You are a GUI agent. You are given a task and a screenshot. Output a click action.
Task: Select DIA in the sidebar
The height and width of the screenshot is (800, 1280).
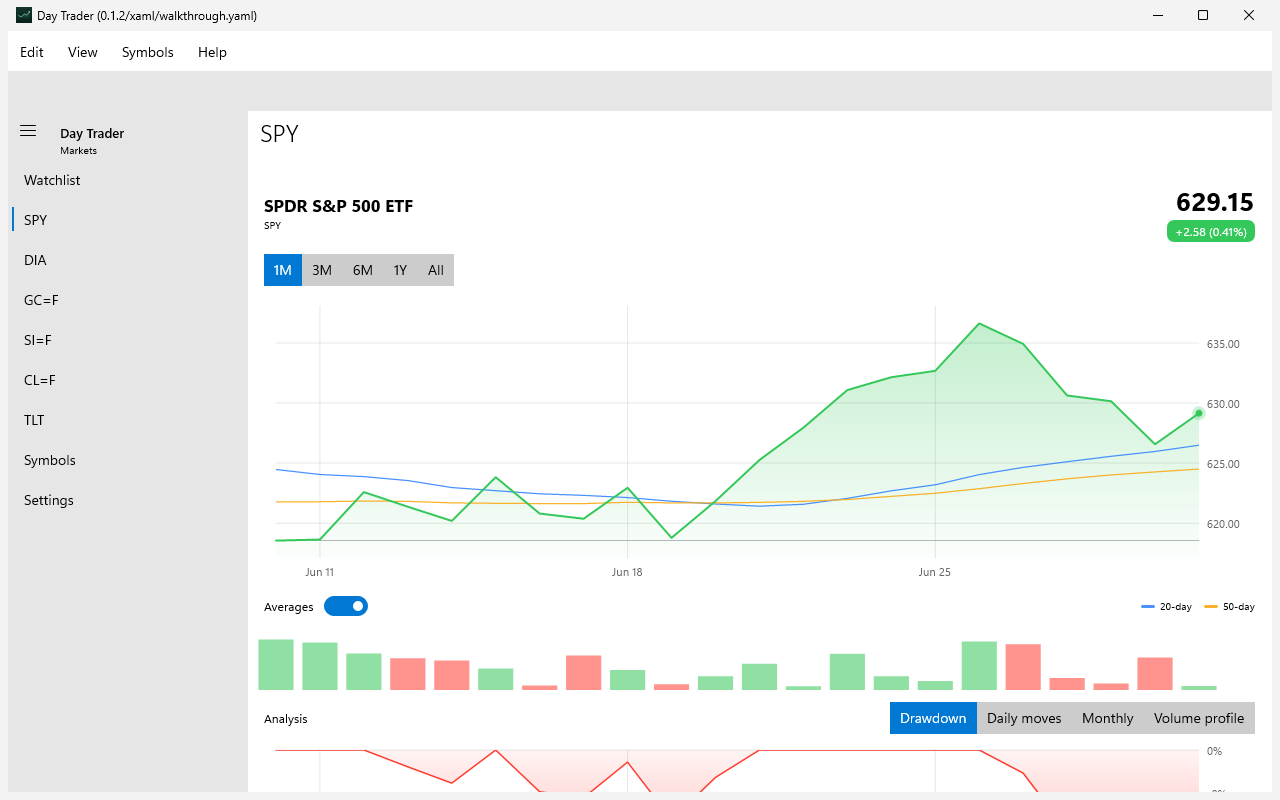click(x=128, y=260)
